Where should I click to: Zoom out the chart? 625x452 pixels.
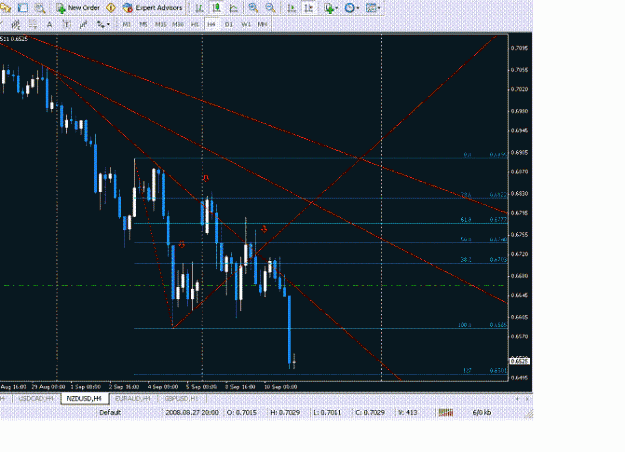tap(270, 8)
